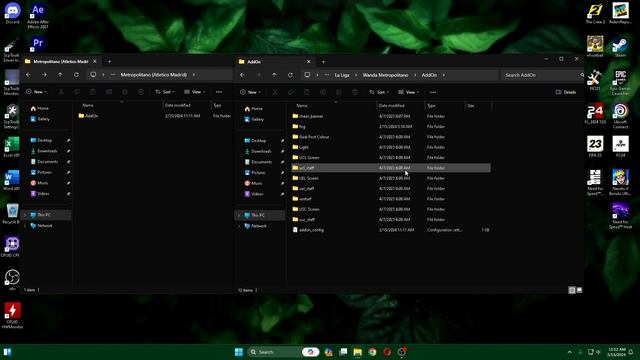Open Google Chrome from the taskbar
The width and height of the screenshot is (640, 360).
(x=372, y=352)
